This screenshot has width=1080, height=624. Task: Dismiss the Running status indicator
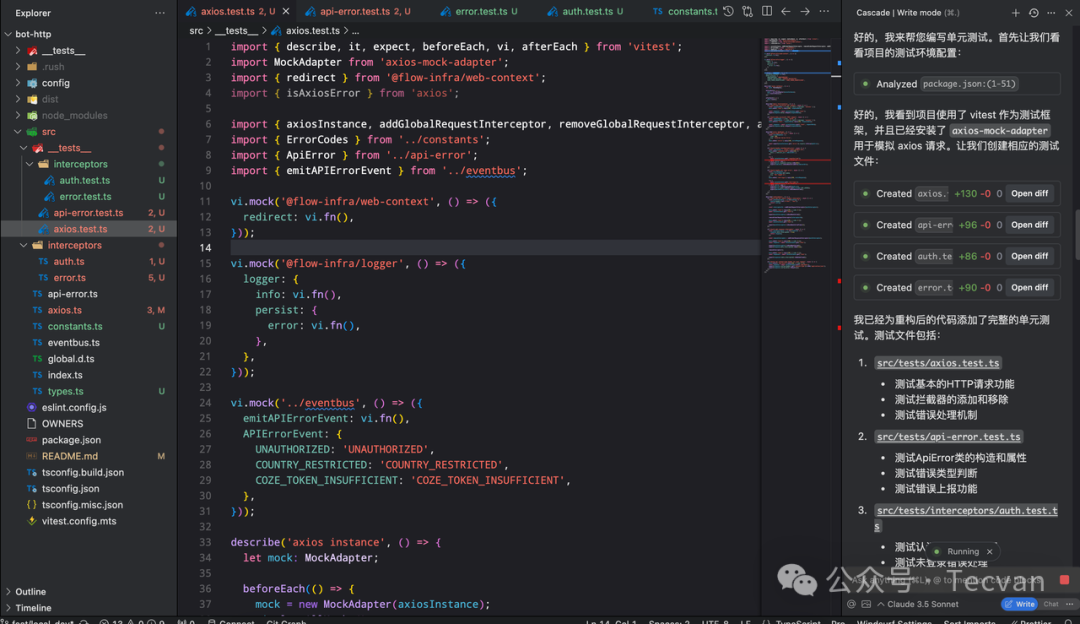(989, 551)
